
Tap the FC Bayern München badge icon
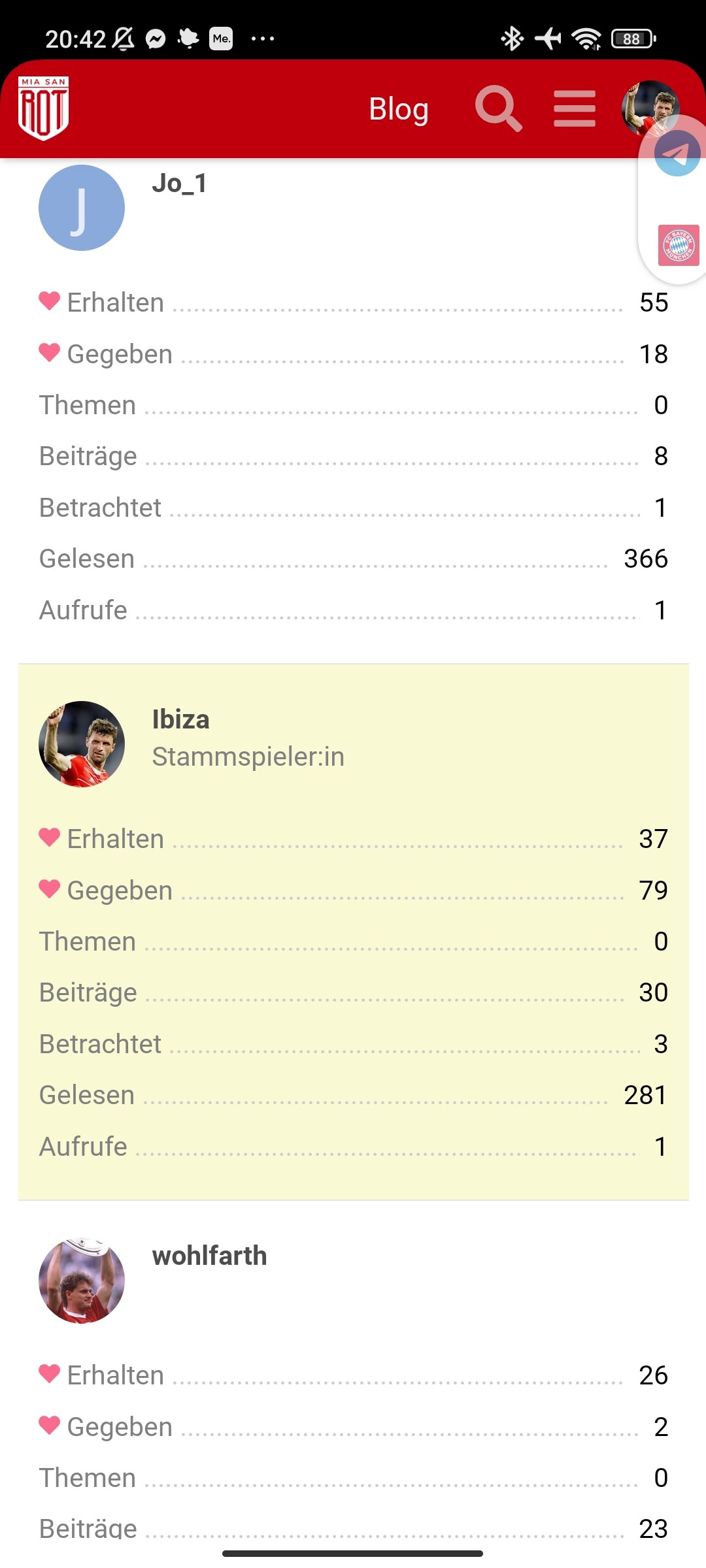tap(679, 245)
